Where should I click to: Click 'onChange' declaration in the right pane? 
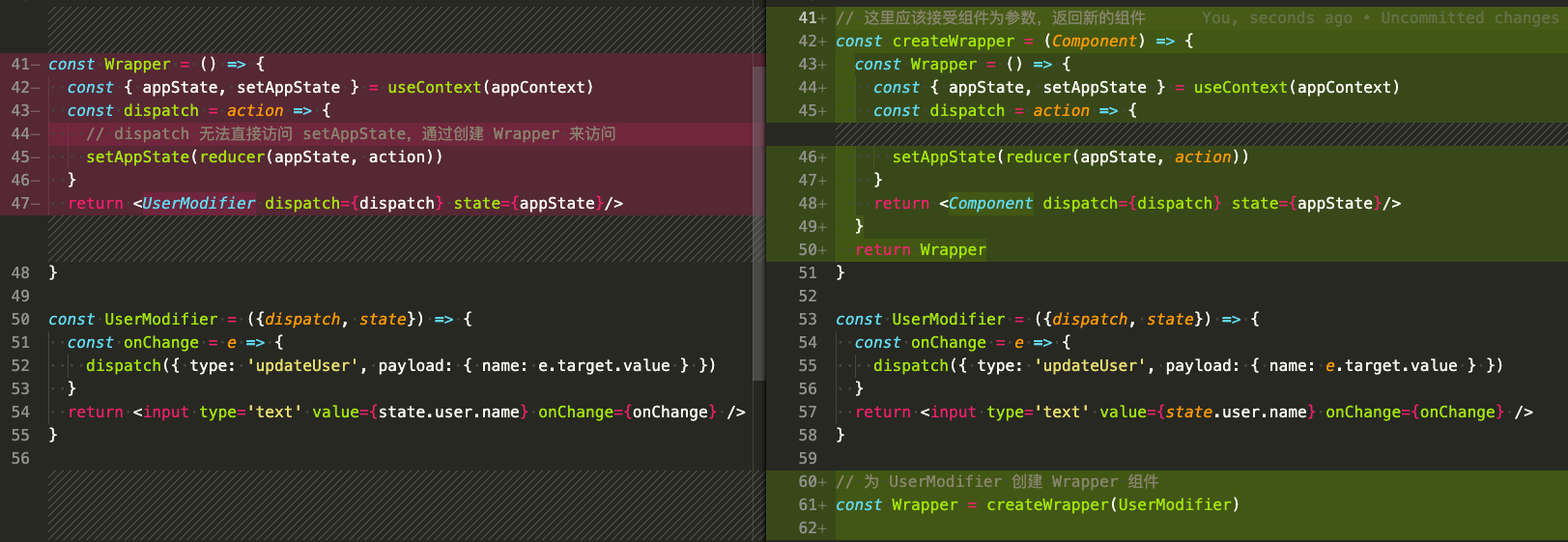click(x=948, y=343)
